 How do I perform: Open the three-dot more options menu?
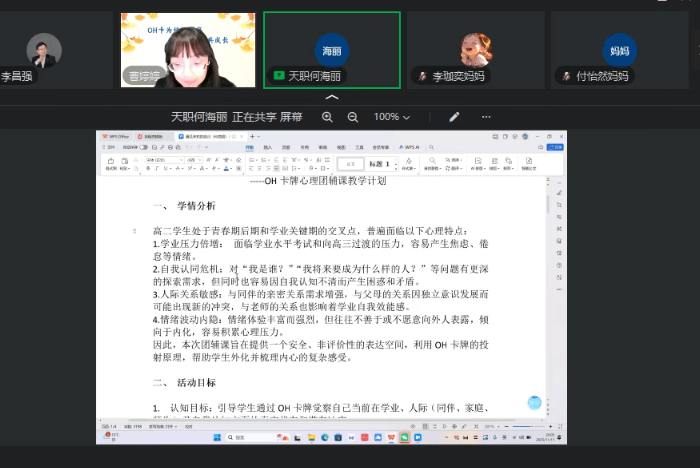coord(486,117)
